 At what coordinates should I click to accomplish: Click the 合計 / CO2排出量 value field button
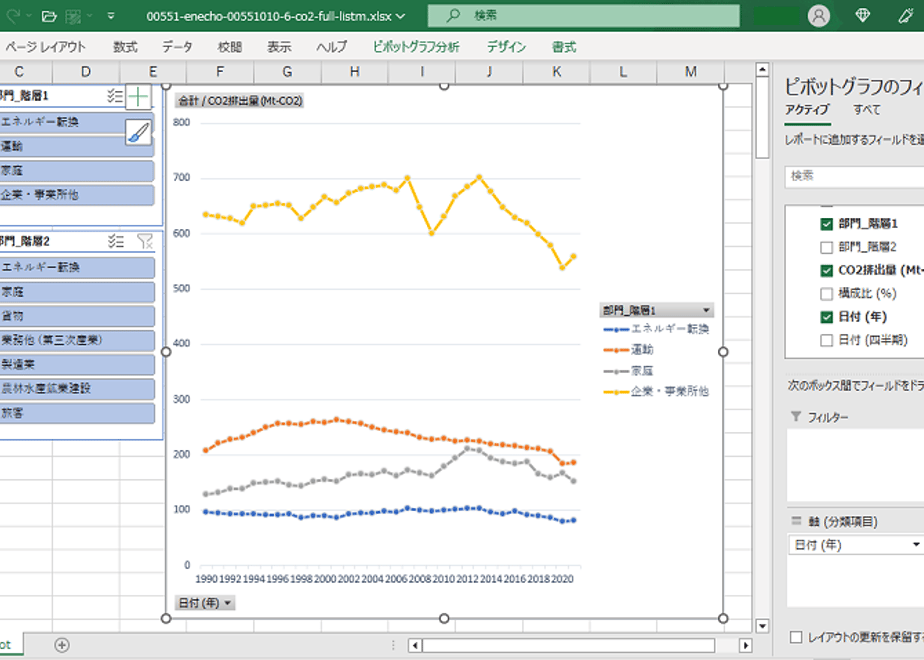point(240,101)
